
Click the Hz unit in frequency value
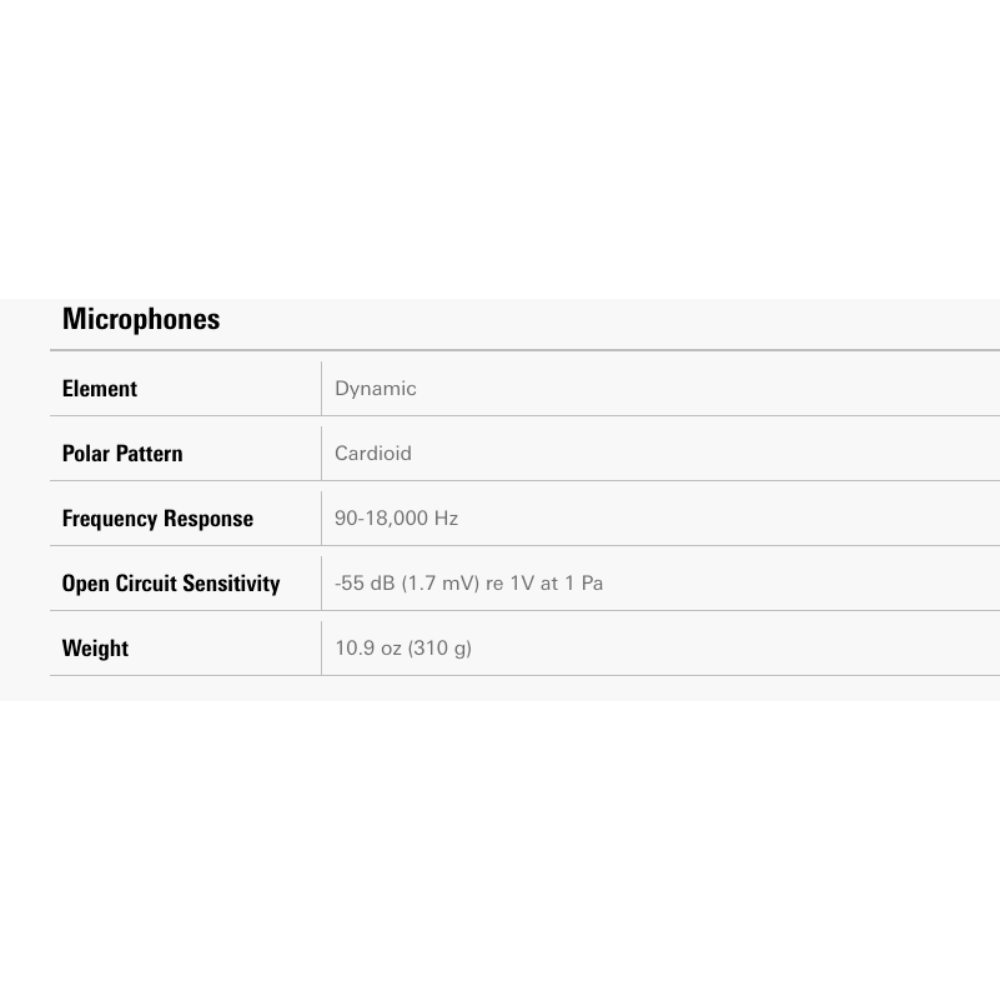coord(446,518)
